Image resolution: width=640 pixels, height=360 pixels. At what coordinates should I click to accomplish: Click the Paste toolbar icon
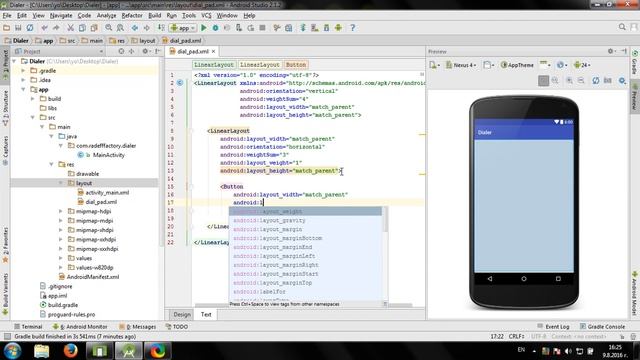(x=94, y=28)
